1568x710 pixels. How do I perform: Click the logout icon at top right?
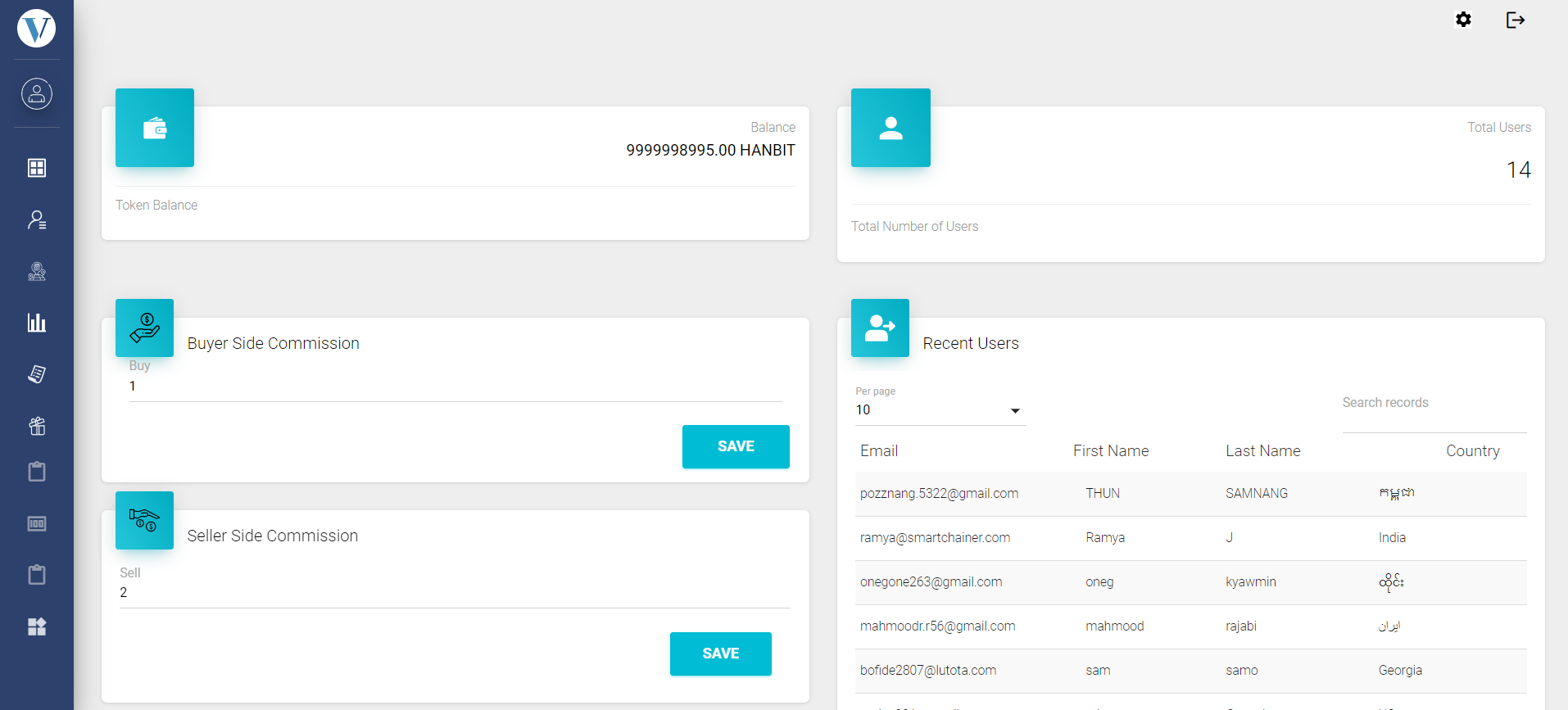(1515, 20)
